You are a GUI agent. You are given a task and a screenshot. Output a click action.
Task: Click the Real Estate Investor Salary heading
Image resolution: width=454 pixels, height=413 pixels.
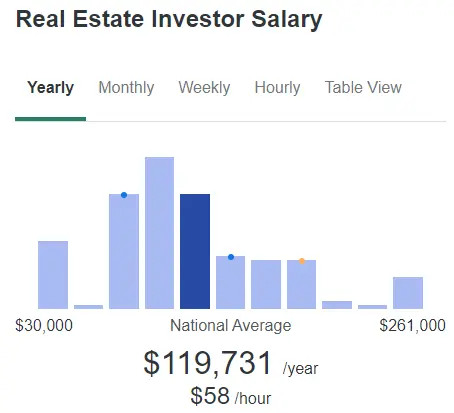(169, 19)
